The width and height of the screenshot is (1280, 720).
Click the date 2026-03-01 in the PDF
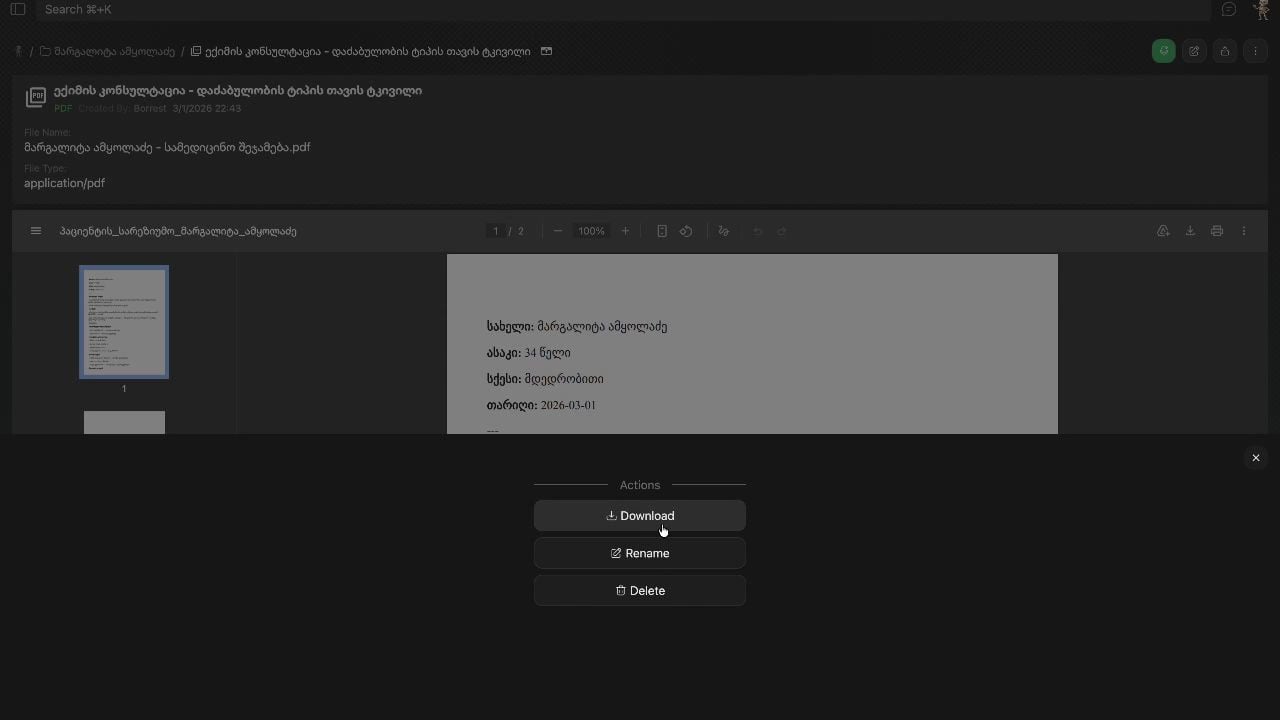point(568,405)
